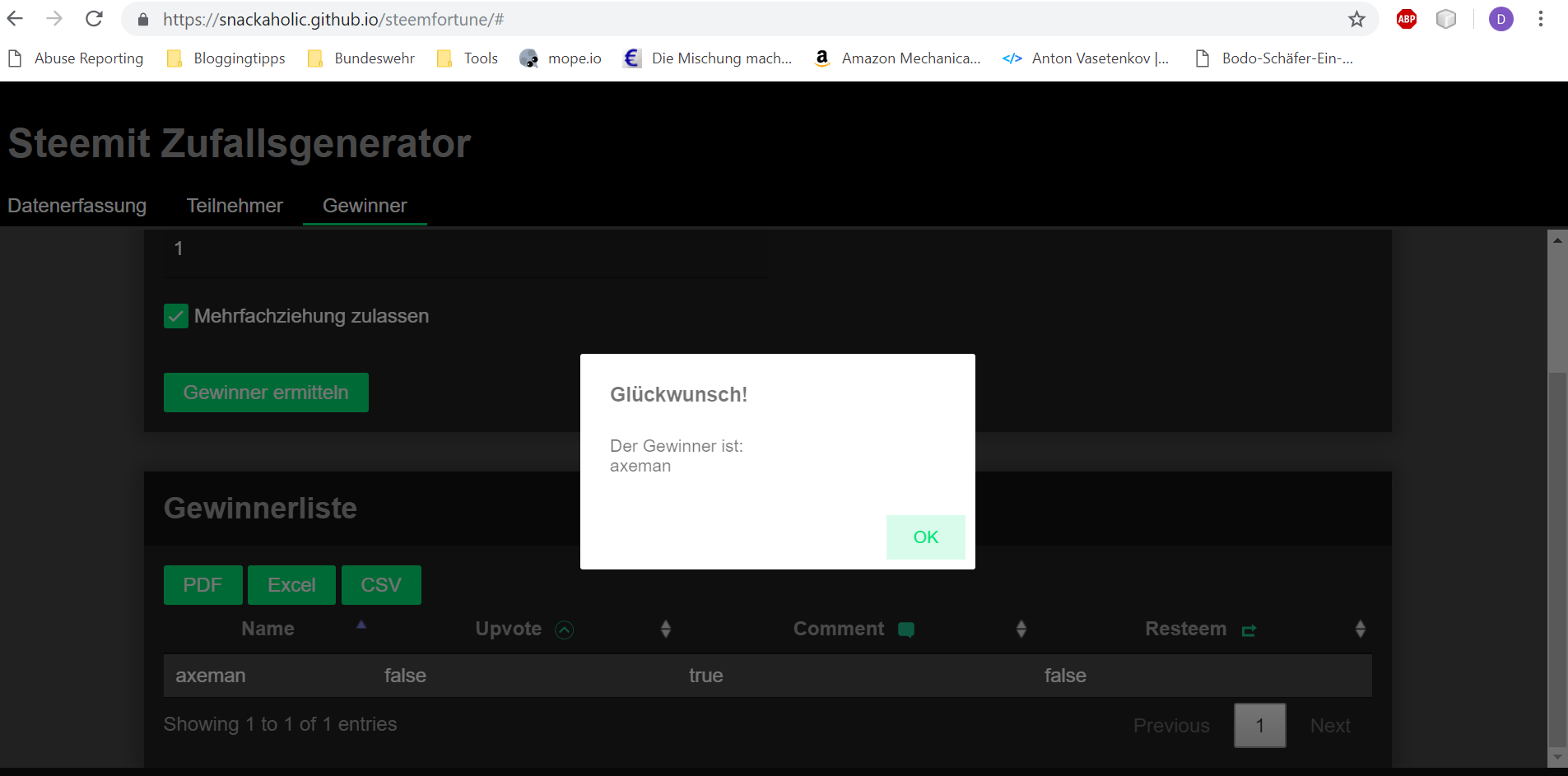Open the Bloggingtipps bookmark folder
Viewport: 1568px width, 776px height.
pos(226,58)
